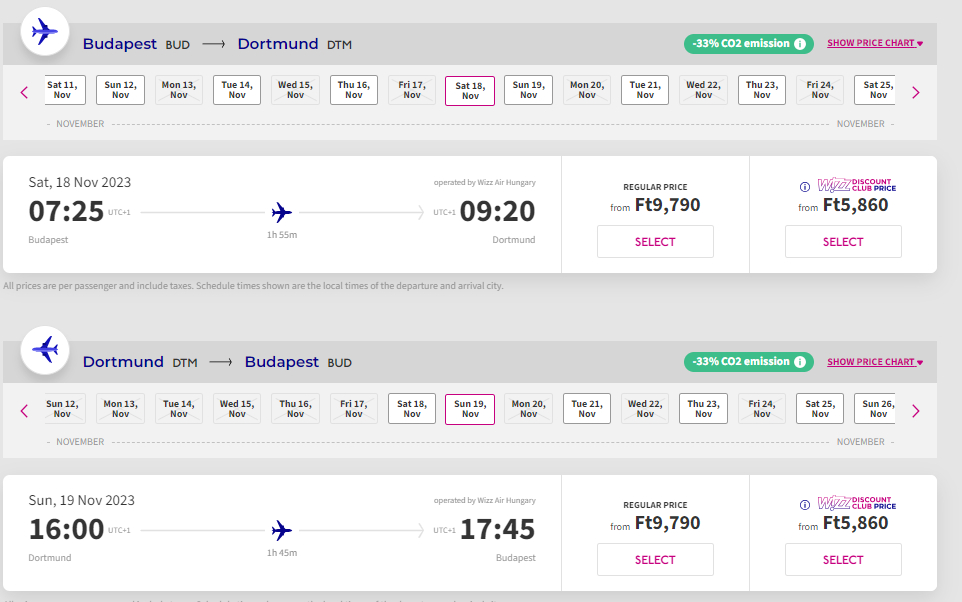The height and width of the screenshot is (602, 962).
Task: Click WIZZ Discount Club logo, outbound
Action: pos(856,185)
